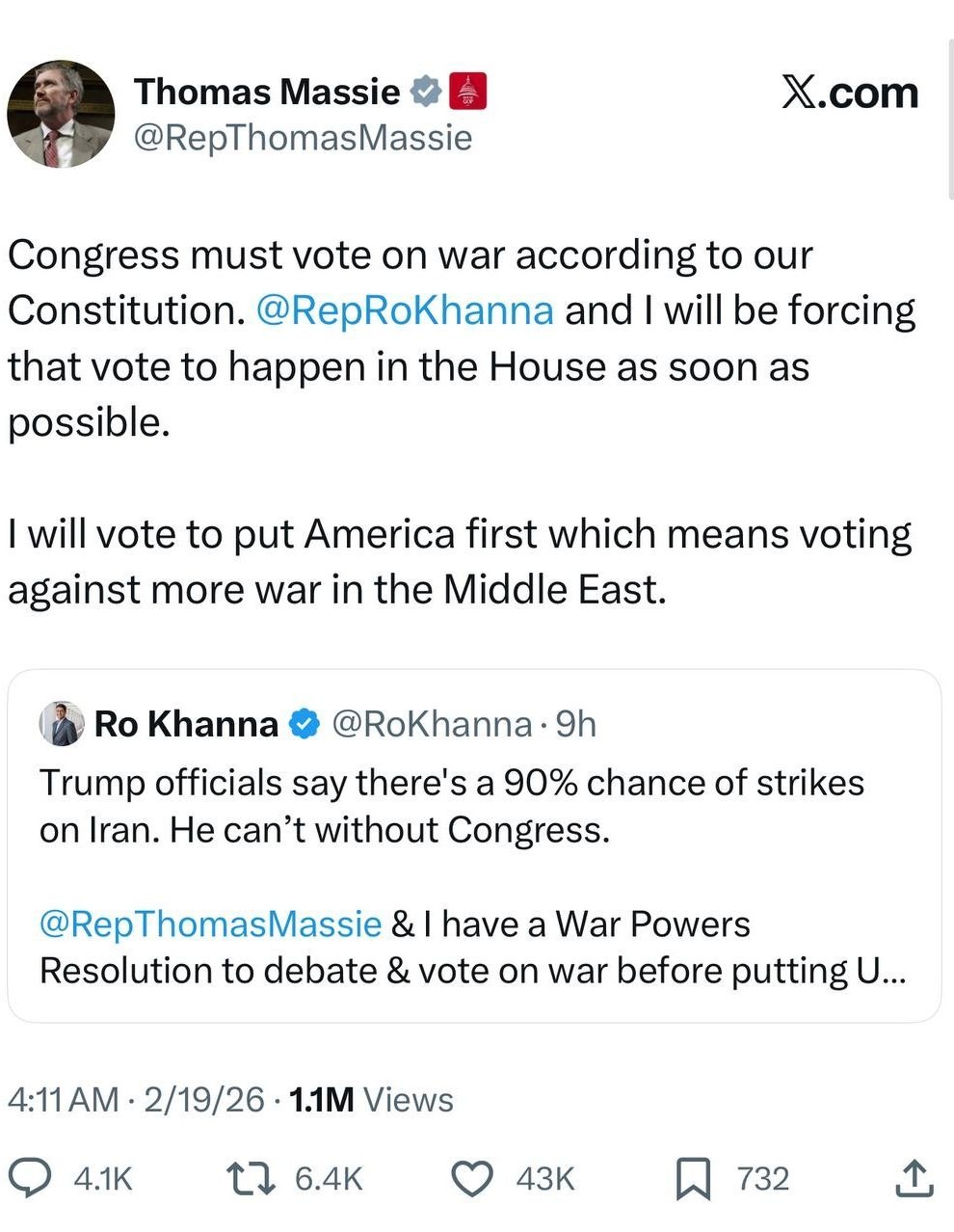Click the share upload icon
Screen dimensions: 954x1232
tap(914, 1178)
